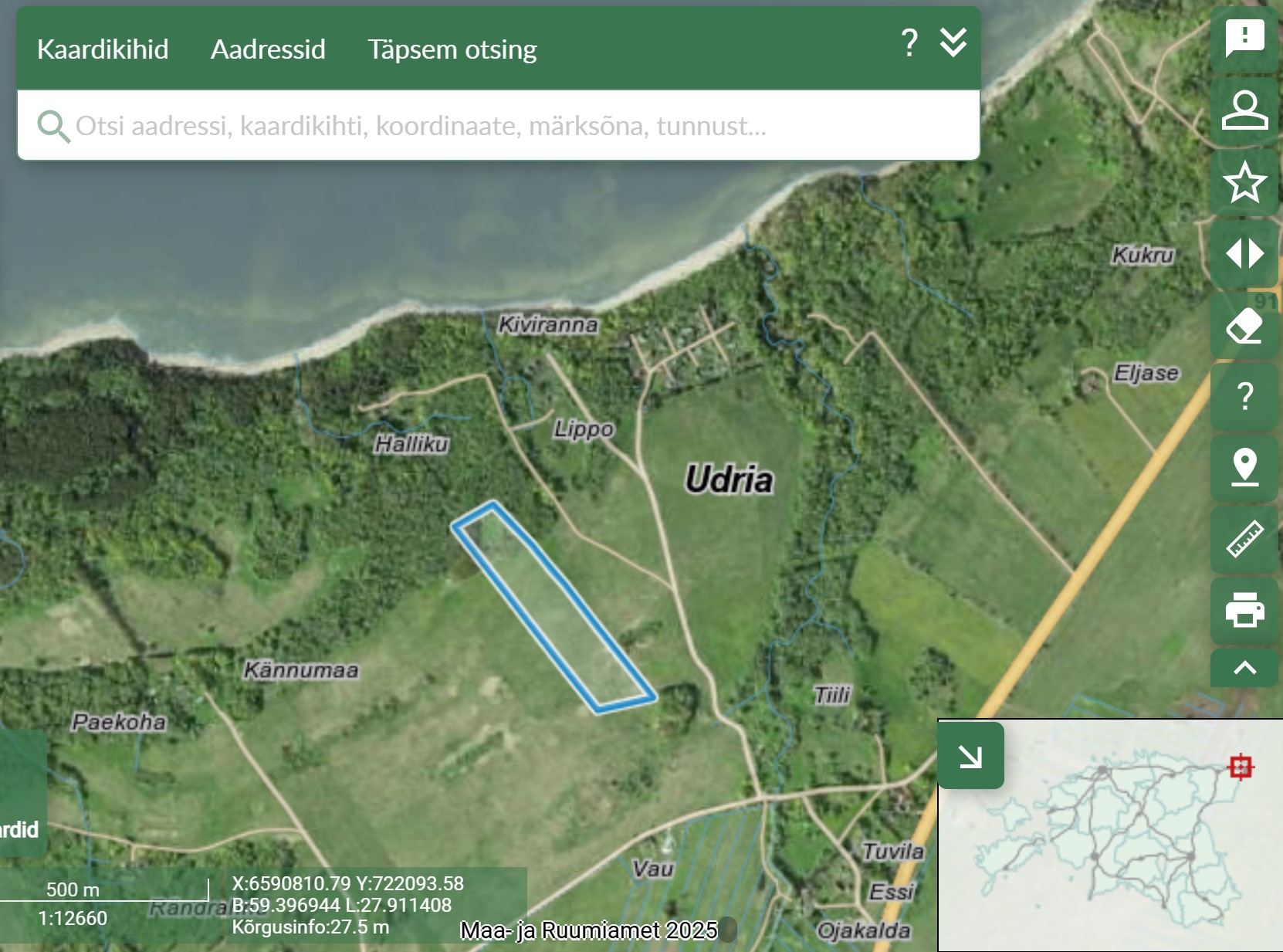Open favorites star icon
1283x952 pixels.
coord(1244,182)
